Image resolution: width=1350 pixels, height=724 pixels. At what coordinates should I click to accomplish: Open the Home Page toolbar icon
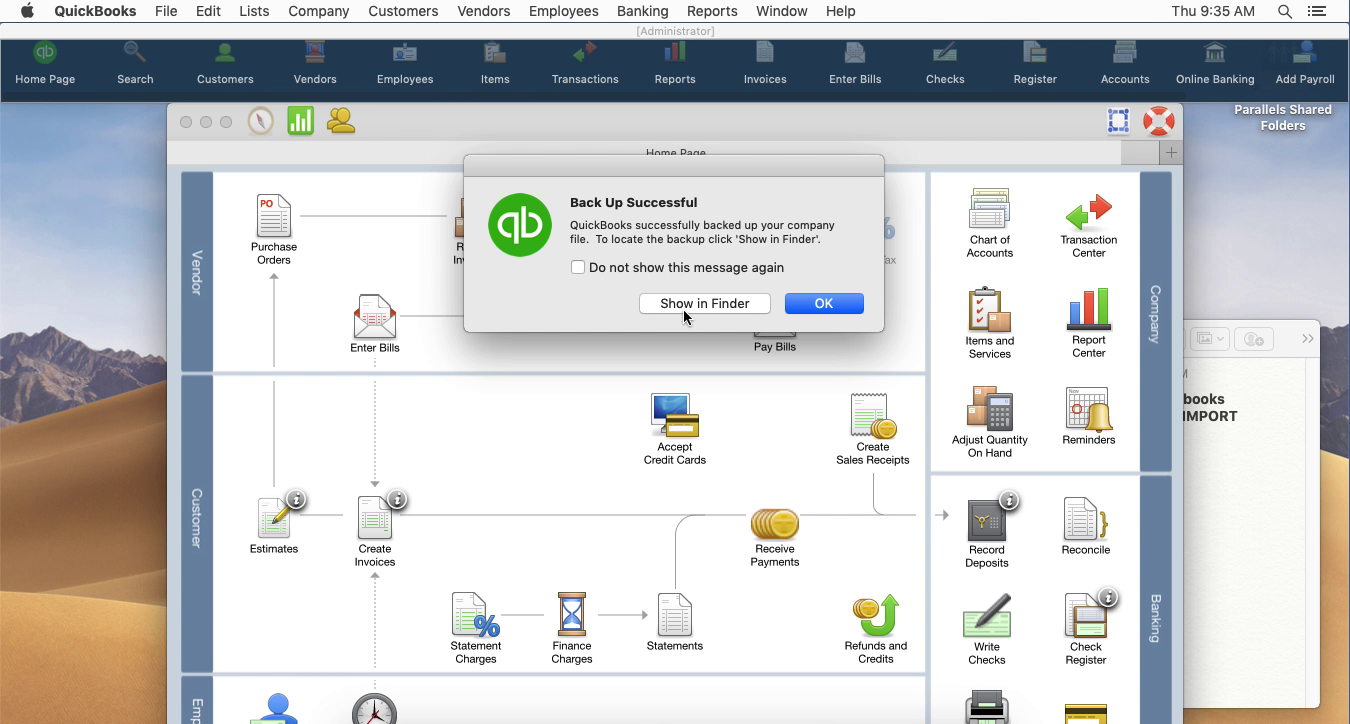click(45, 63)
